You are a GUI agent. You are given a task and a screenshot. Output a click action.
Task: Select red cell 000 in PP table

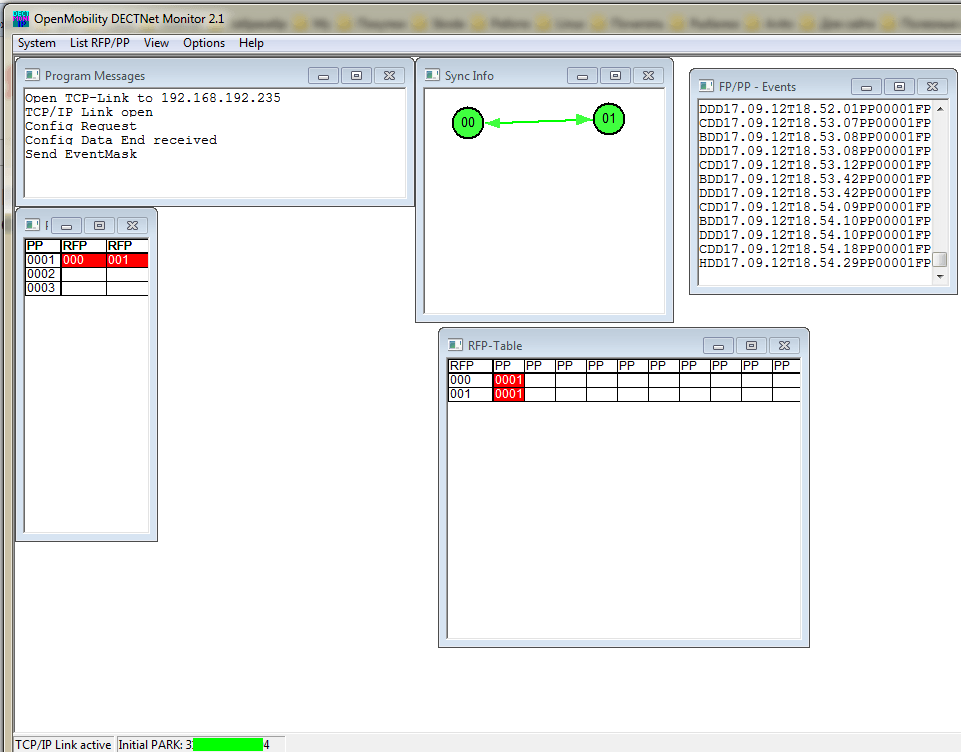84,260
